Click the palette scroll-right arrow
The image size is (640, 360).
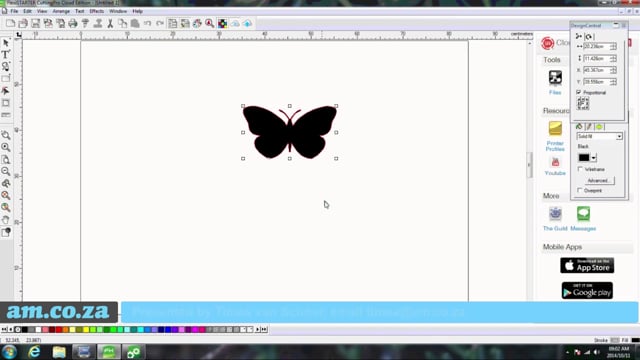point(258,329)
